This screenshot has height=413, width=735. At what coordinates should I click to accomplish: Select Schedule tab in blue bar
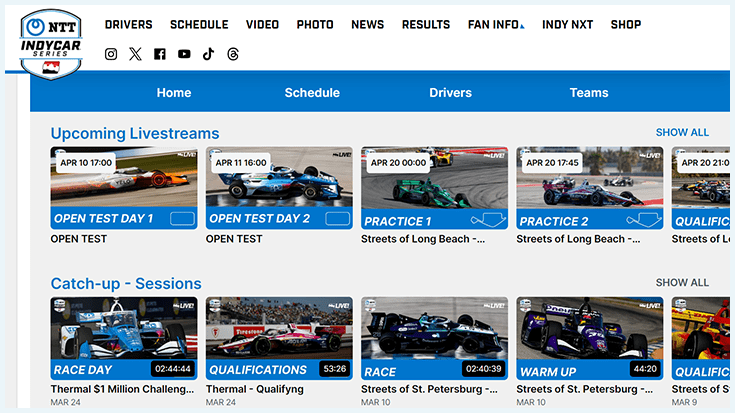[x=312, y=93]
